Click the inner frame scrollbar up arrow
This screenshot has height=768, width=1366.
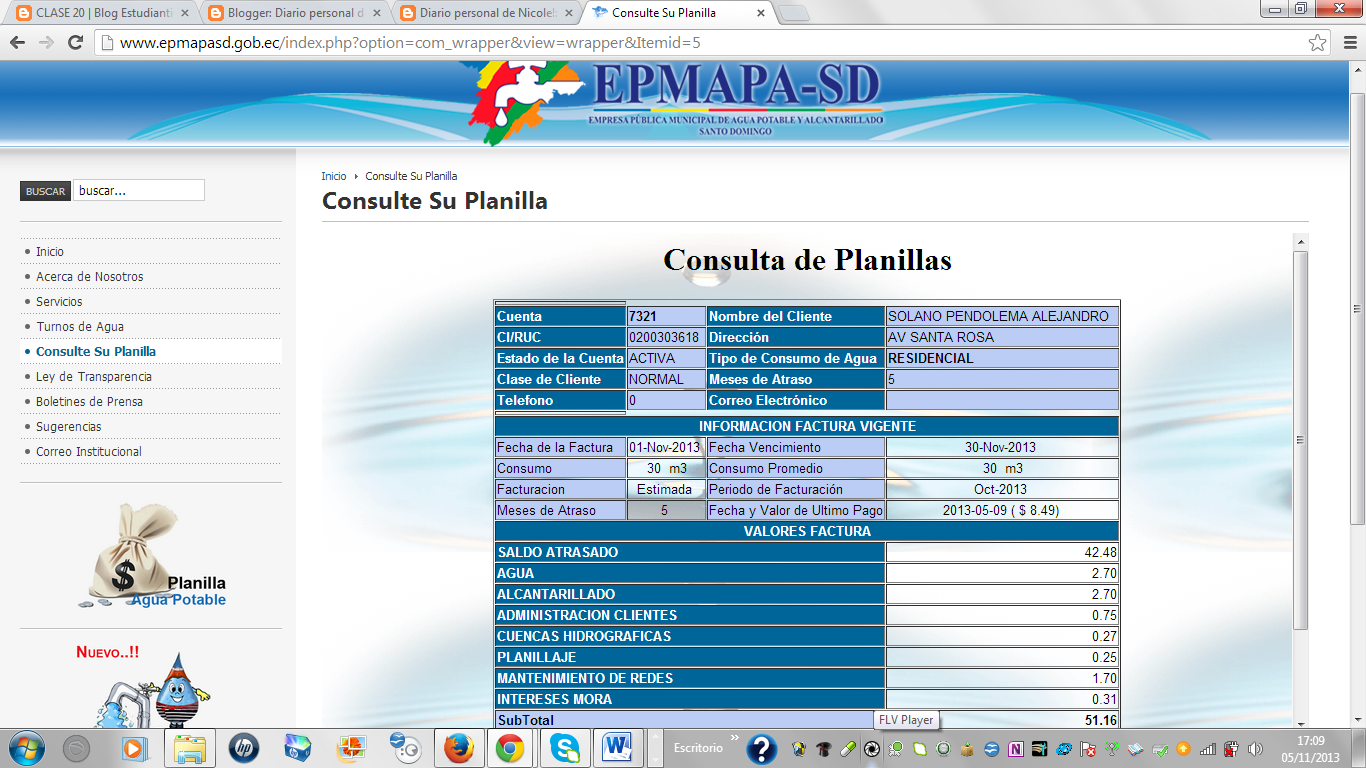(x=1300, y=242)
